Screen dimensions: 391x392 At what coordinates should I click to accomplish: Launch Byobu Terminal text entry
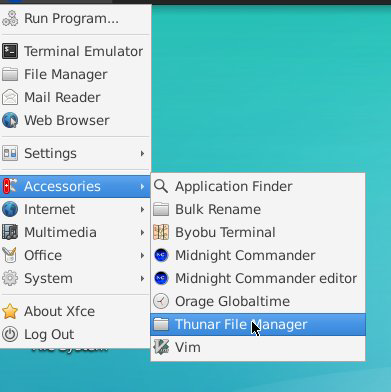click(225, 233)
